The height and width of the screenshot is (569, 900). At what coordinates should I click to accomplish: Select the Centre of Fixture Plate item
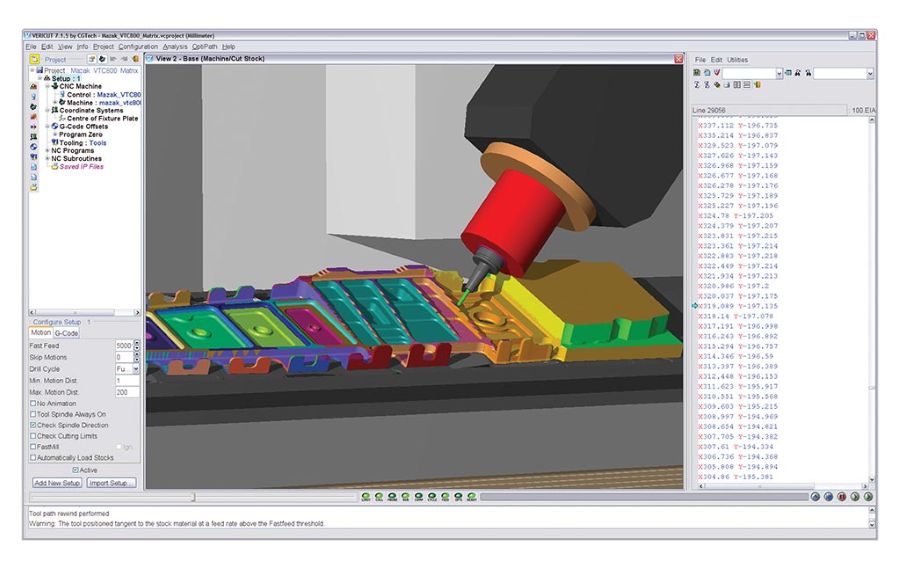(103, 118)
